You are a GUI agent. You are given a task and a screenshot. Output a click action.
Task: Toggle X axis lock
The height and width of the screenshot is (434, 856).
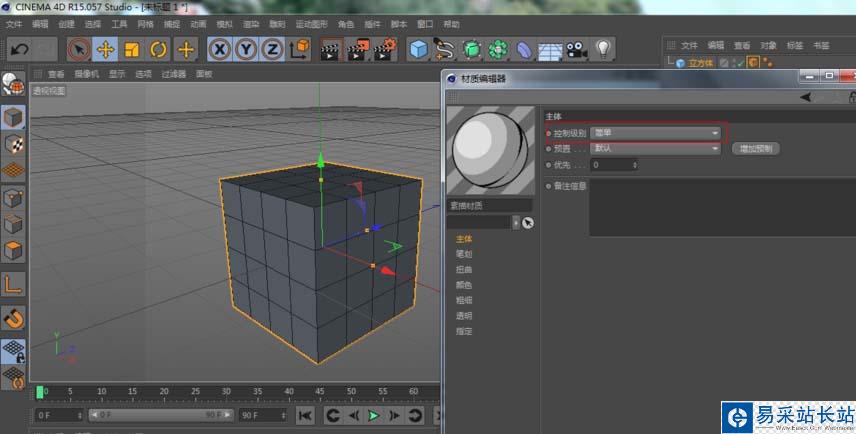click(x=220, y=49)
